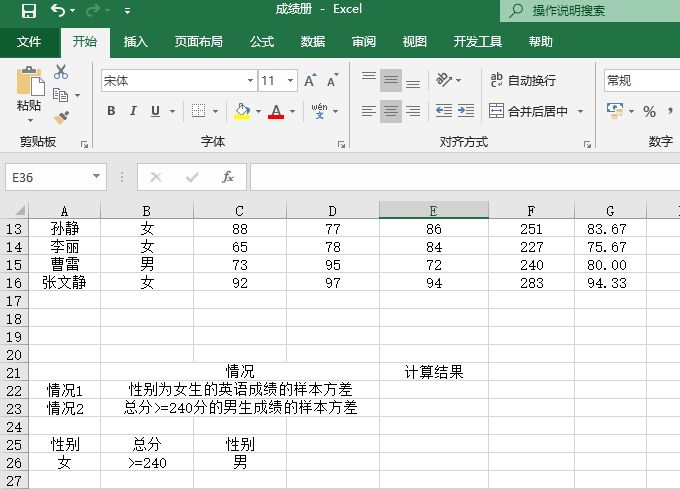Apply the yellow fill color
The height and width of the screenshot is (489, 680).
[242, 111]
